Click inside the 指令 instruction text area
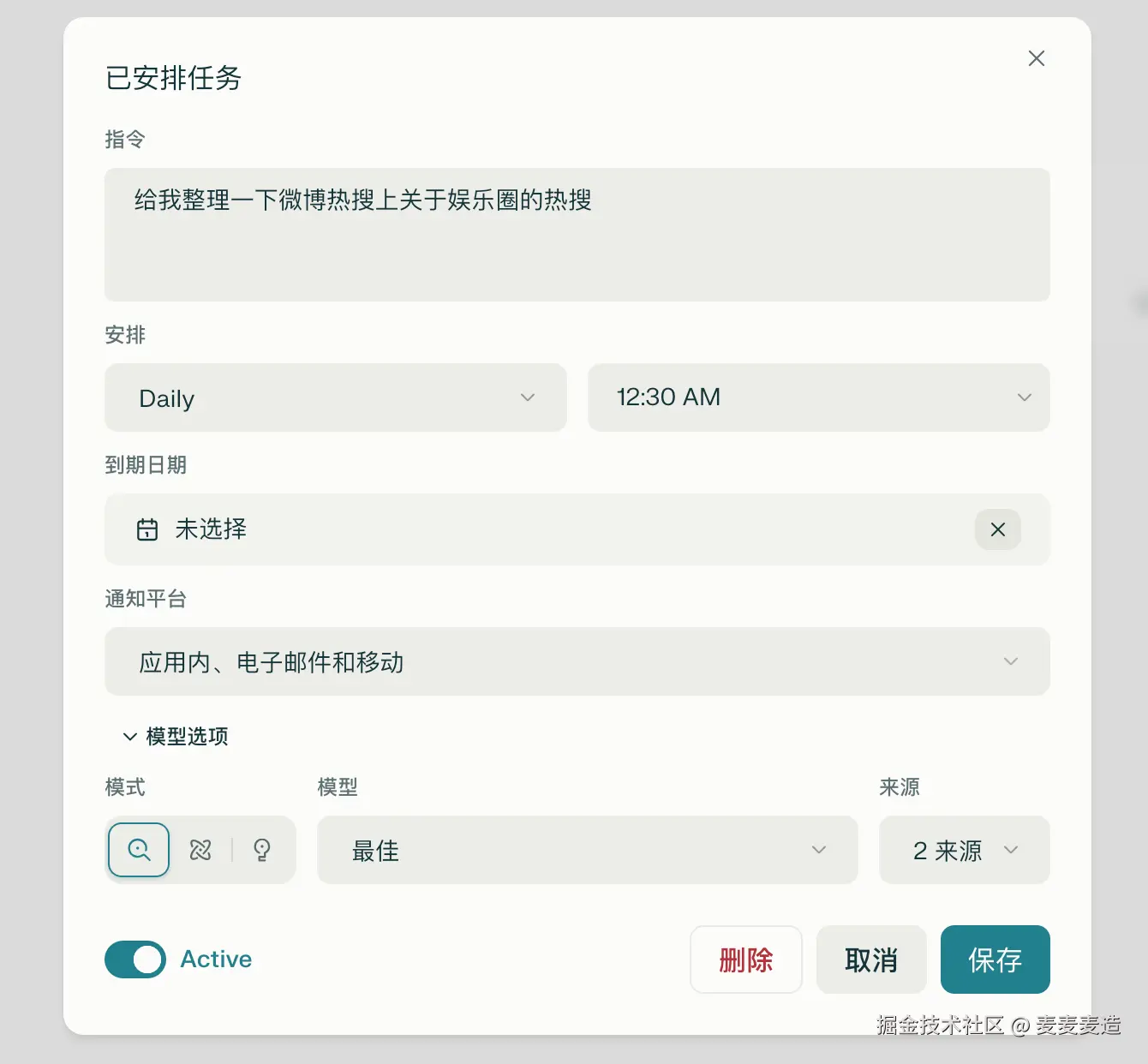The image size is (1148, 1064). [x=577, y=236]
